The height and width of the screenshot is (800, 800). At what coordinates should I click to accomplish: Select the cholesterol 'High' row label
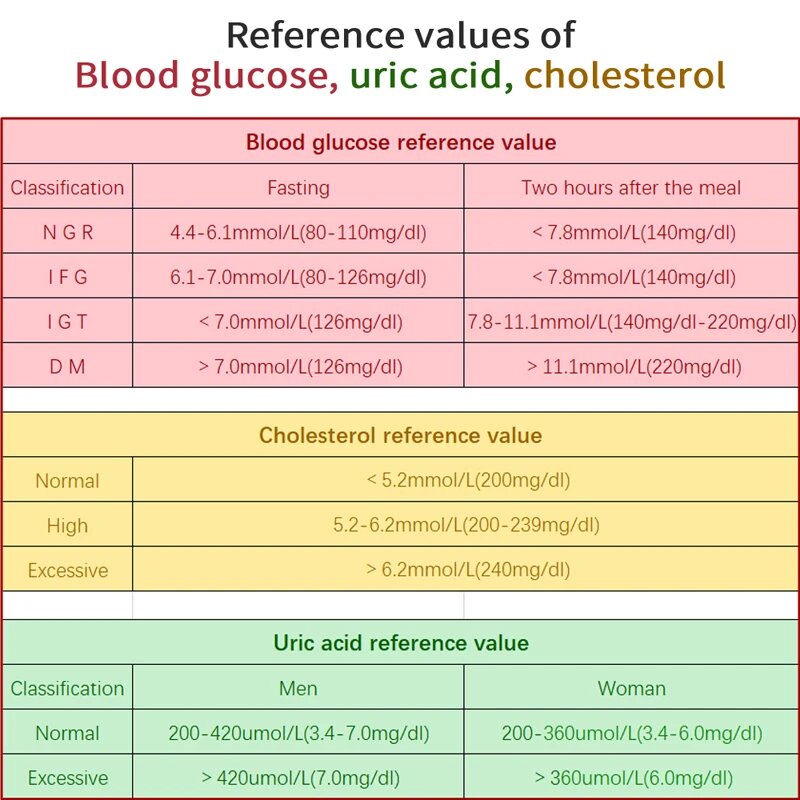pos(67,526)
